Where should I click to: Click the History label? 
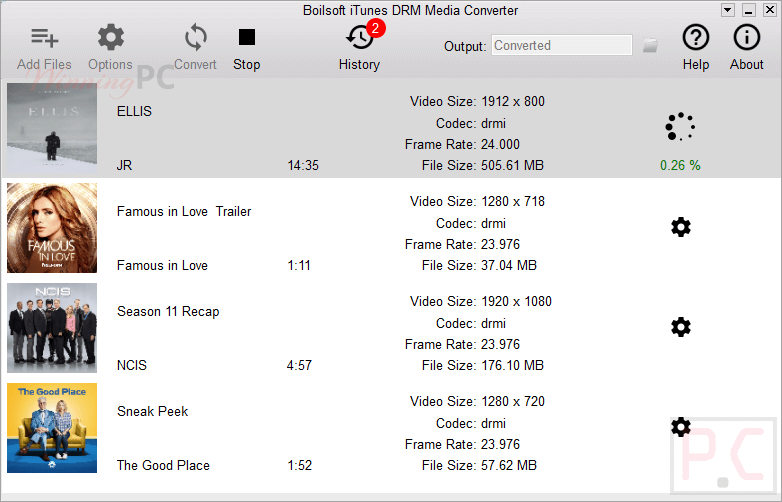(359, 65)
